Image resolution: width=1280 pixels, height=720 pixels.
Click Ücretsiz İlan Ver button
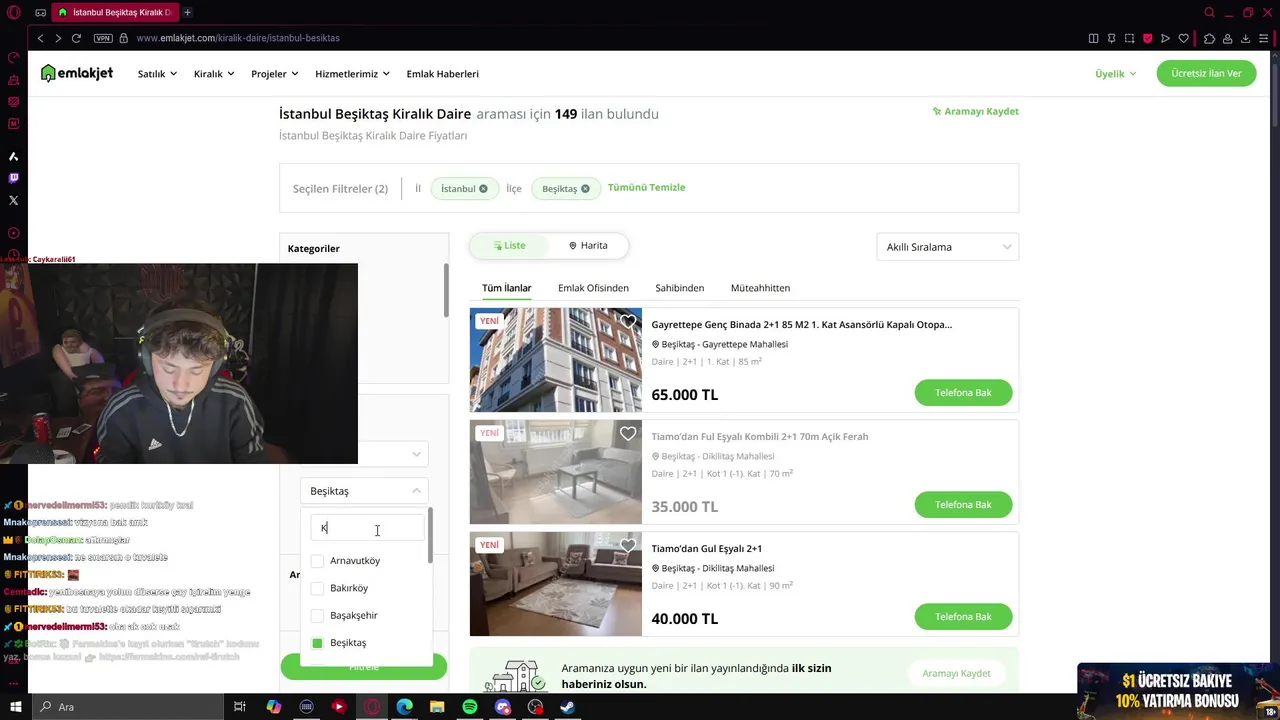(1206, 74)
